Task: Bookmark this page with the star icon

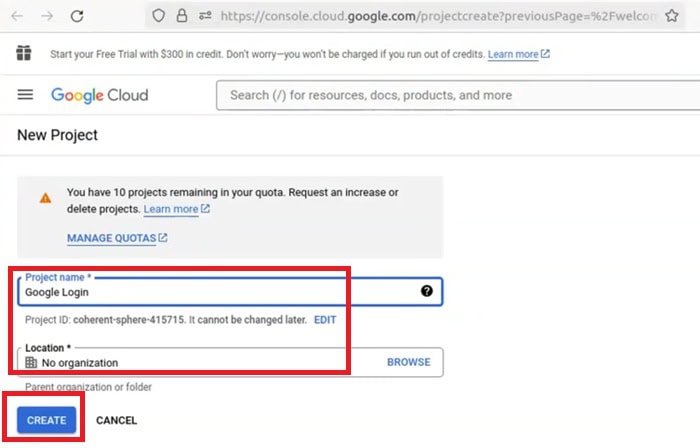Action: click(672, 16)
